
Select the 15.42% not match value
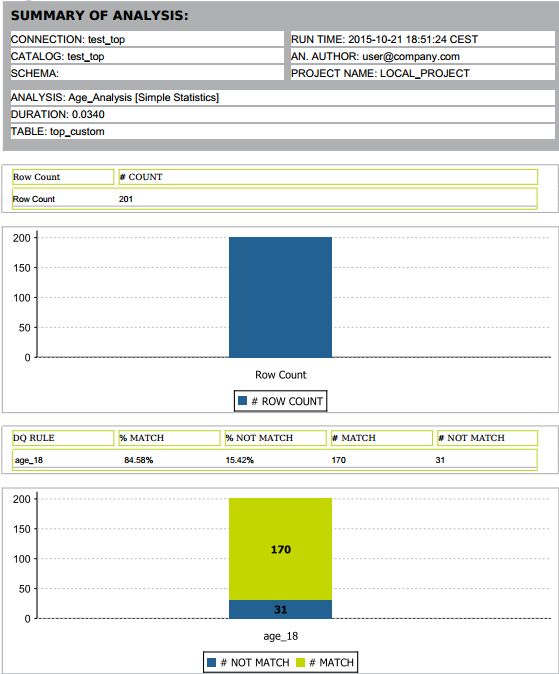[x=240, y=460]
